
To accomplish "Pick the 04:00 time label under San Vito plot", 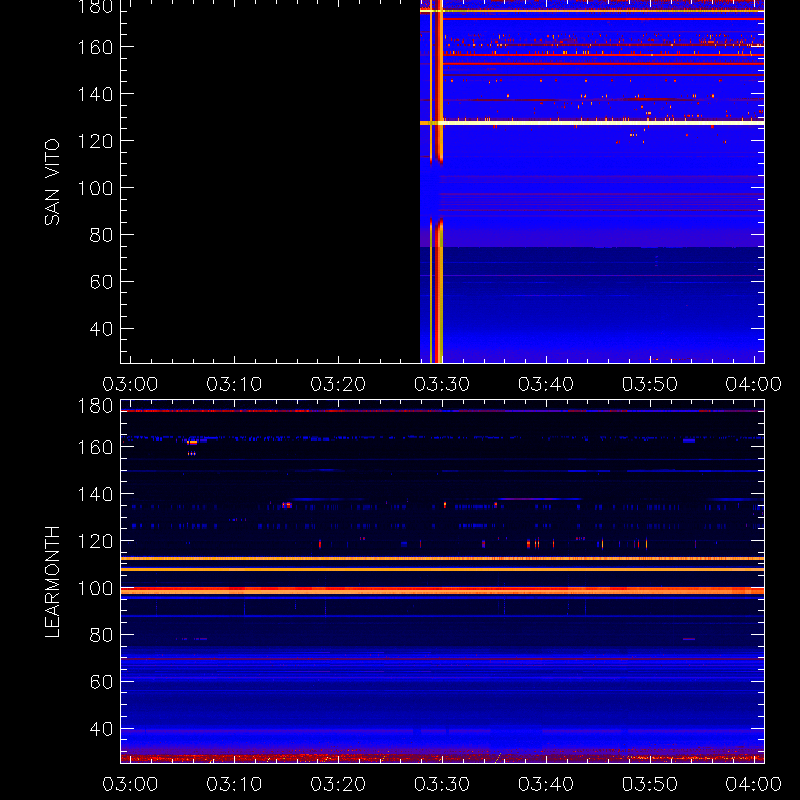I will click(x=754, y=384).
